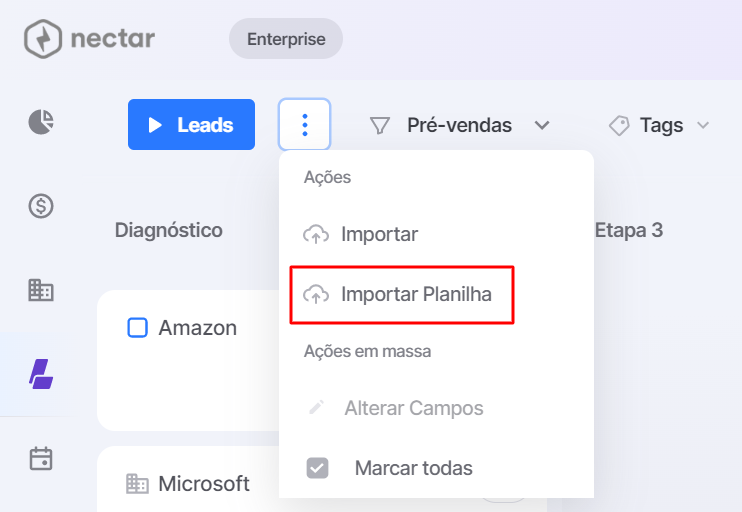The image size is (742, 512).
Task: Tick the Amazon card checkbox
Action: 138,327
